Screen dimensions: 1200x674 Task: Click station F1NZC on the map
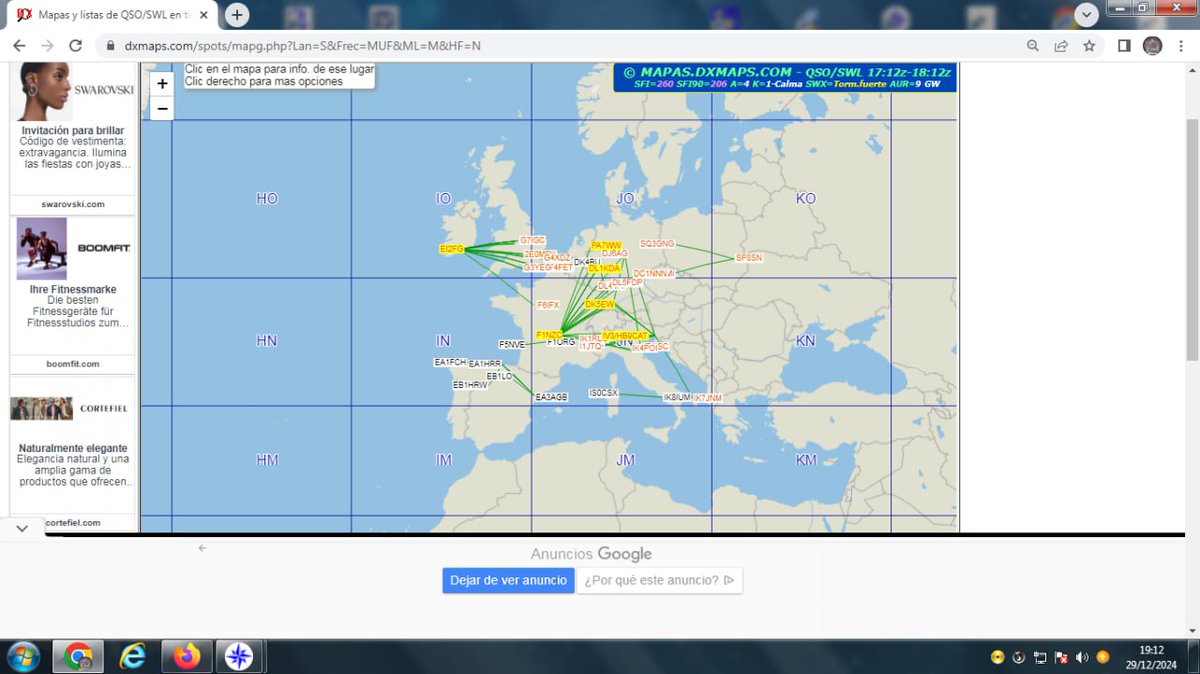pyautogui.click(x=549, y=335)
